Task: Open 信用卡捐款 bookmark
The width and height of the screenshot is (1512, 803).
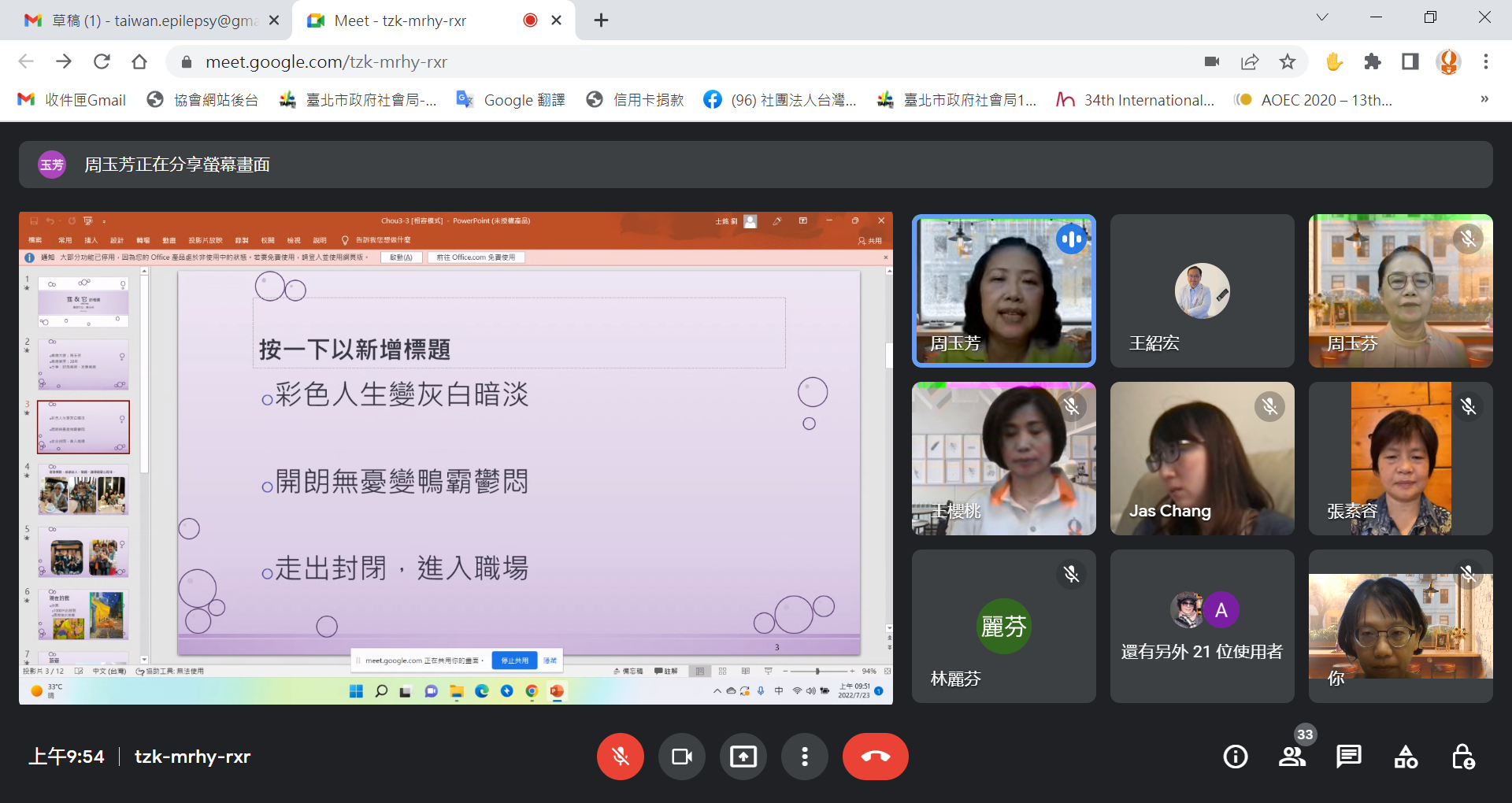Action: click(x=636, y=100)
